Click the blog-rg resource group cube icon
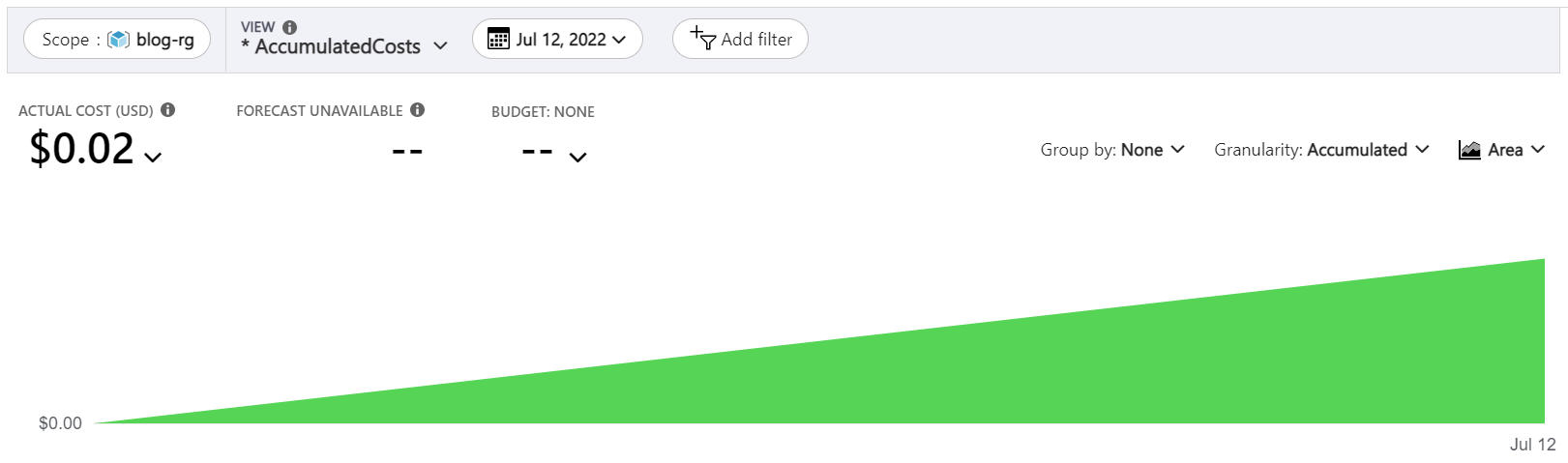 pos(119,40)
